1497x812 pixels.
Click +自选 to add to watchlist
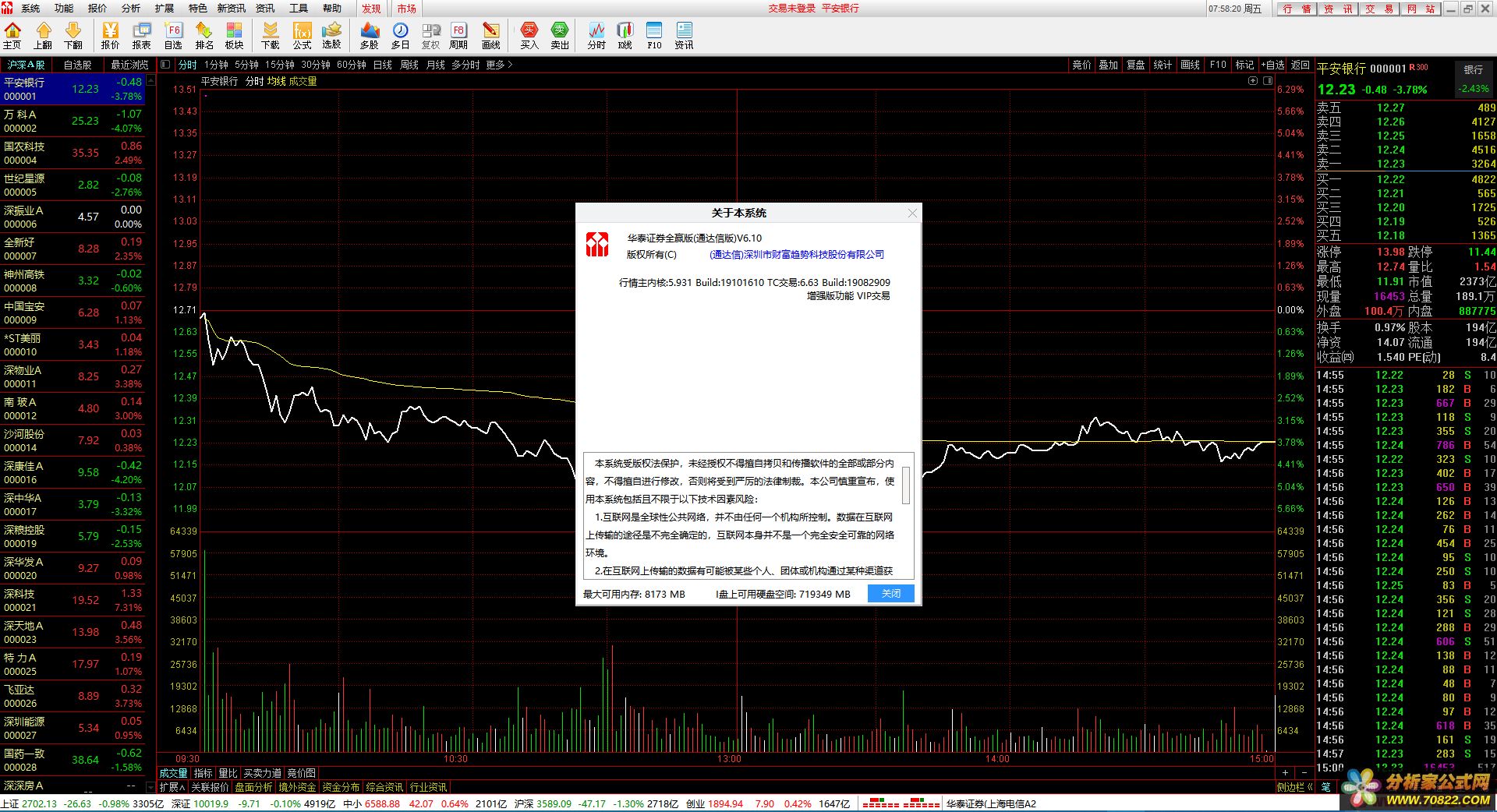point(1272,65)
